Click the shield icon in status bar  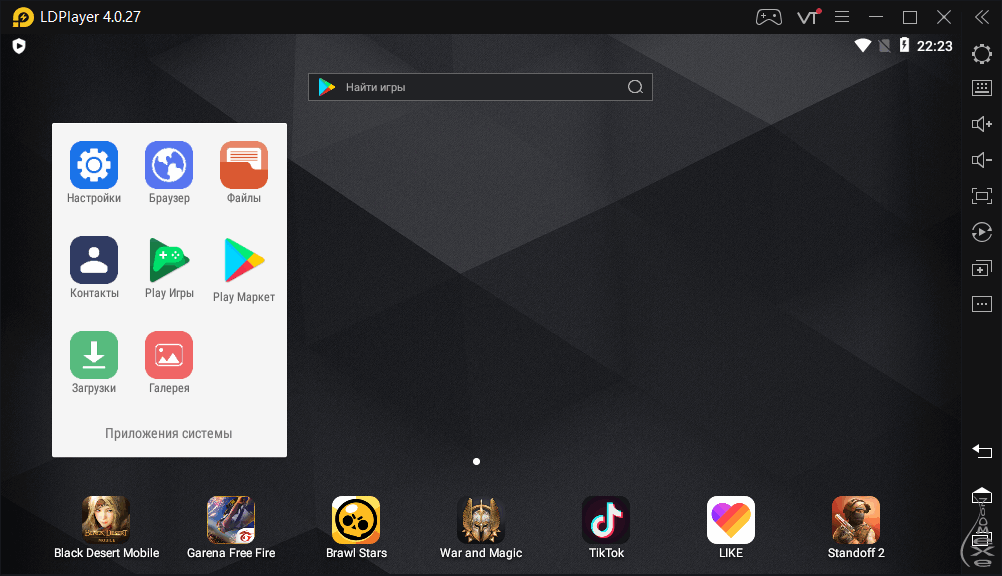19,46
